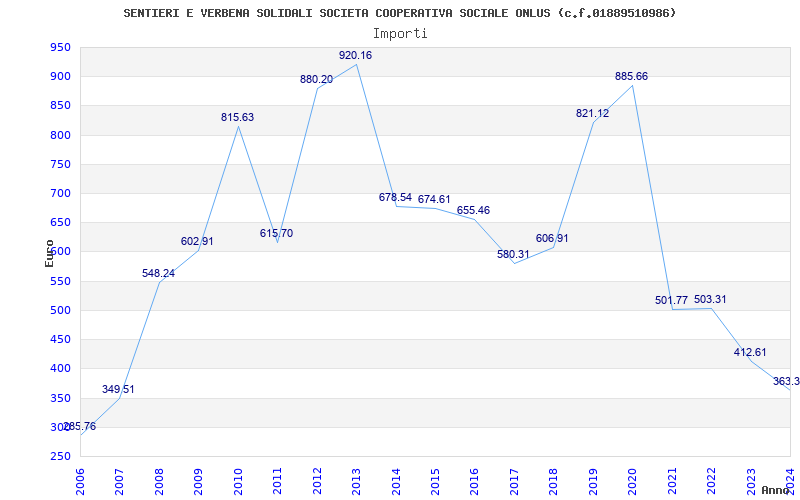Click the 2022 year tick label
800x500 pixels.
[711, 482]
